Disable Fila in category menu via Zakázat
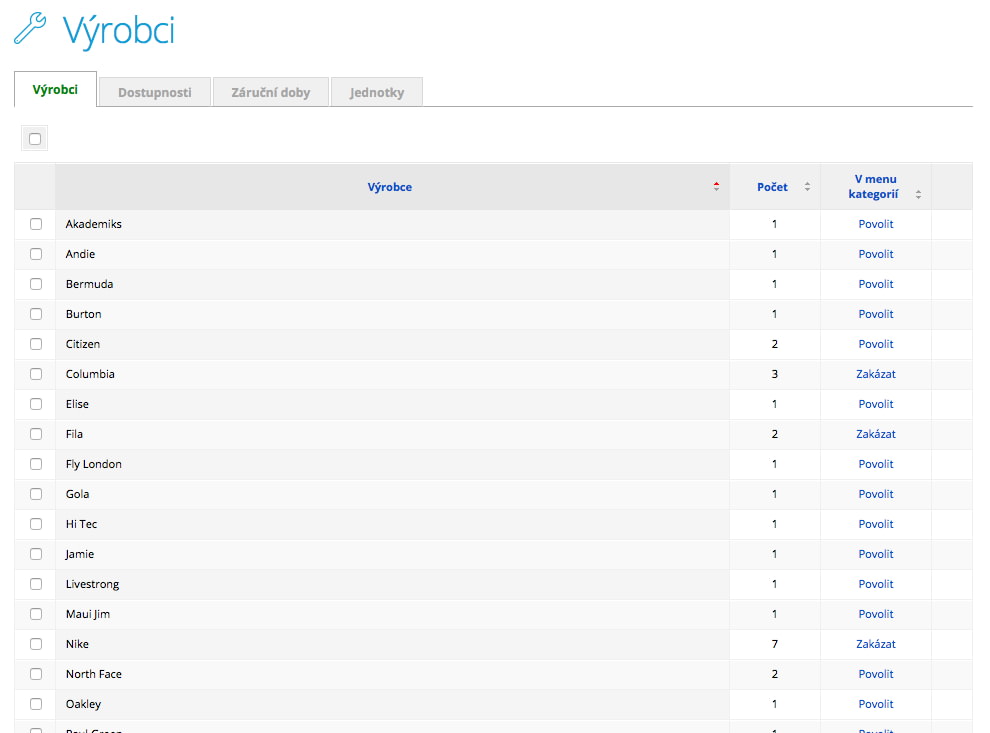990x733 pixels. pos(876,434)
